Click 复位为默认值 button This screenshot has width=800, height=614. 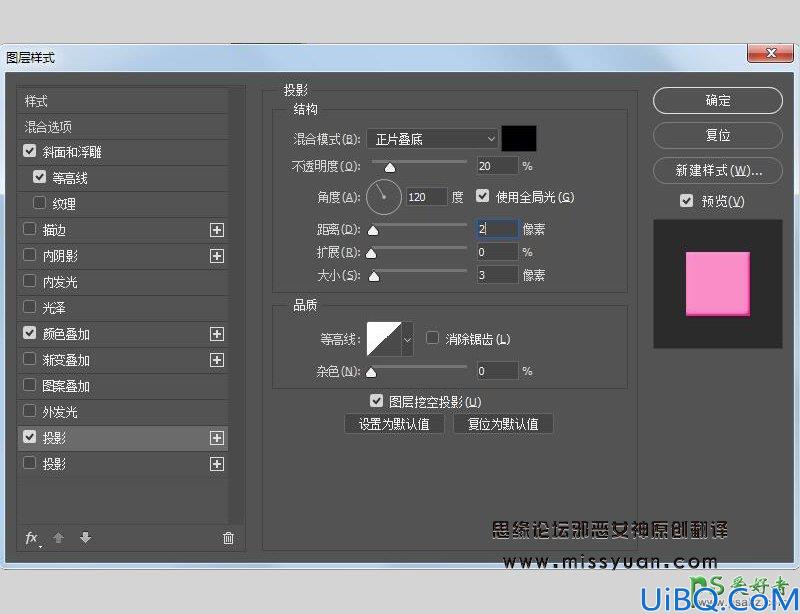coord(503,424)
